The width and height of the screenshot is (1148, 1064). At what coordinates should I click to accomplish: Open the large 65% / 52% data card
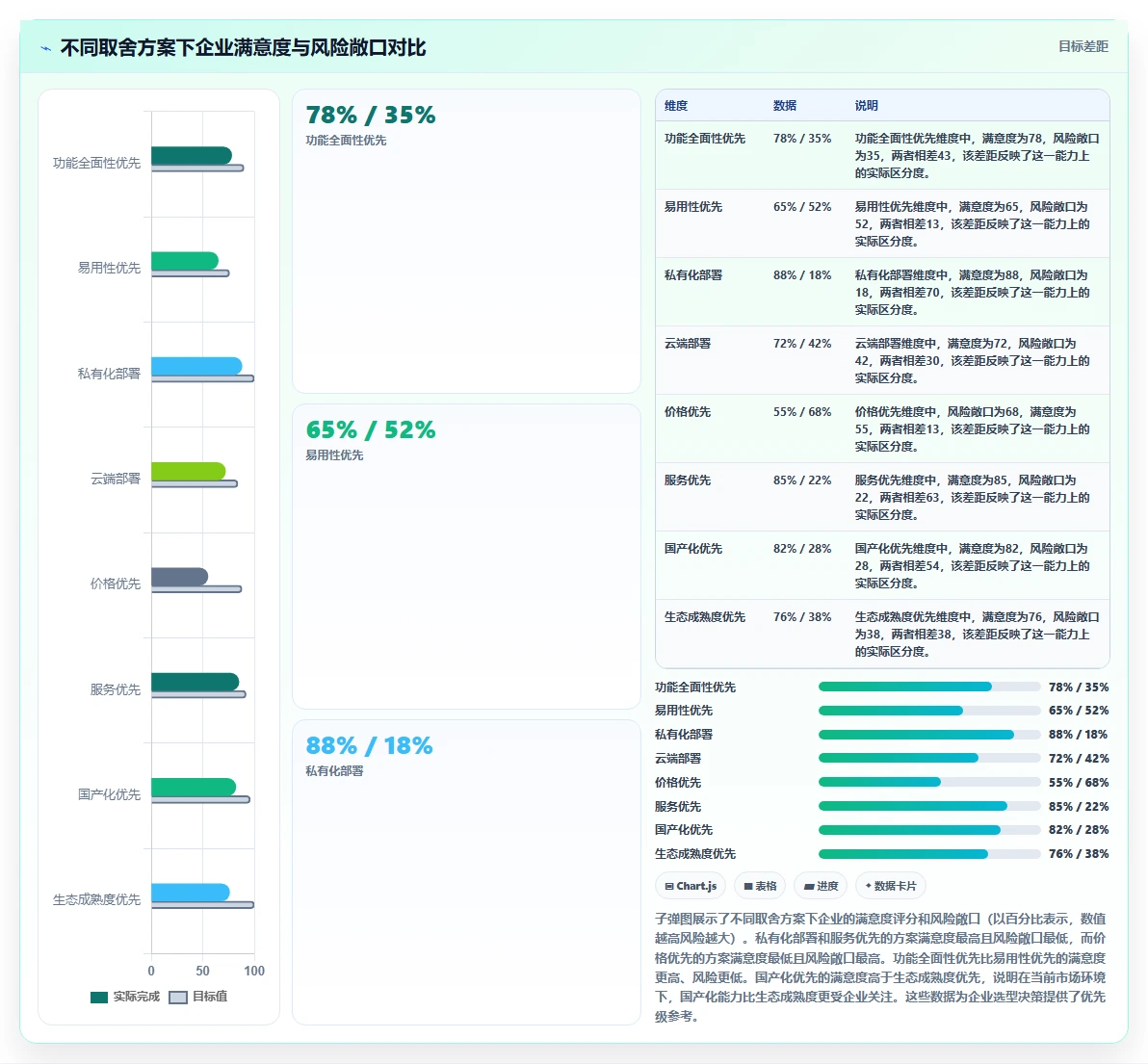tap(466, 557)
